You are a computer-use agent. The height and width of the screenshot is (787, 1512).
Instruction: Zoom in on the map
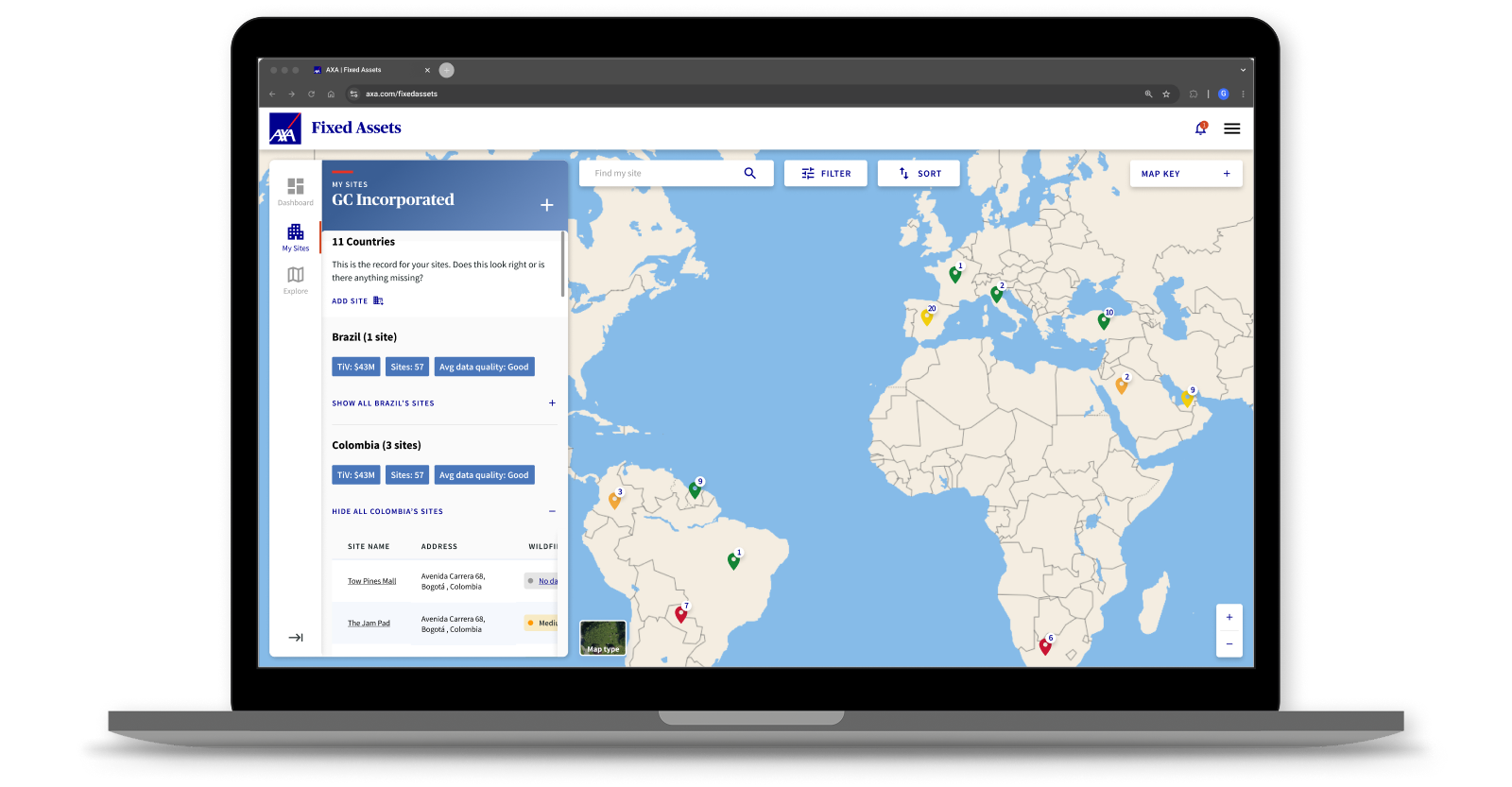click(x=1228, y=618)
